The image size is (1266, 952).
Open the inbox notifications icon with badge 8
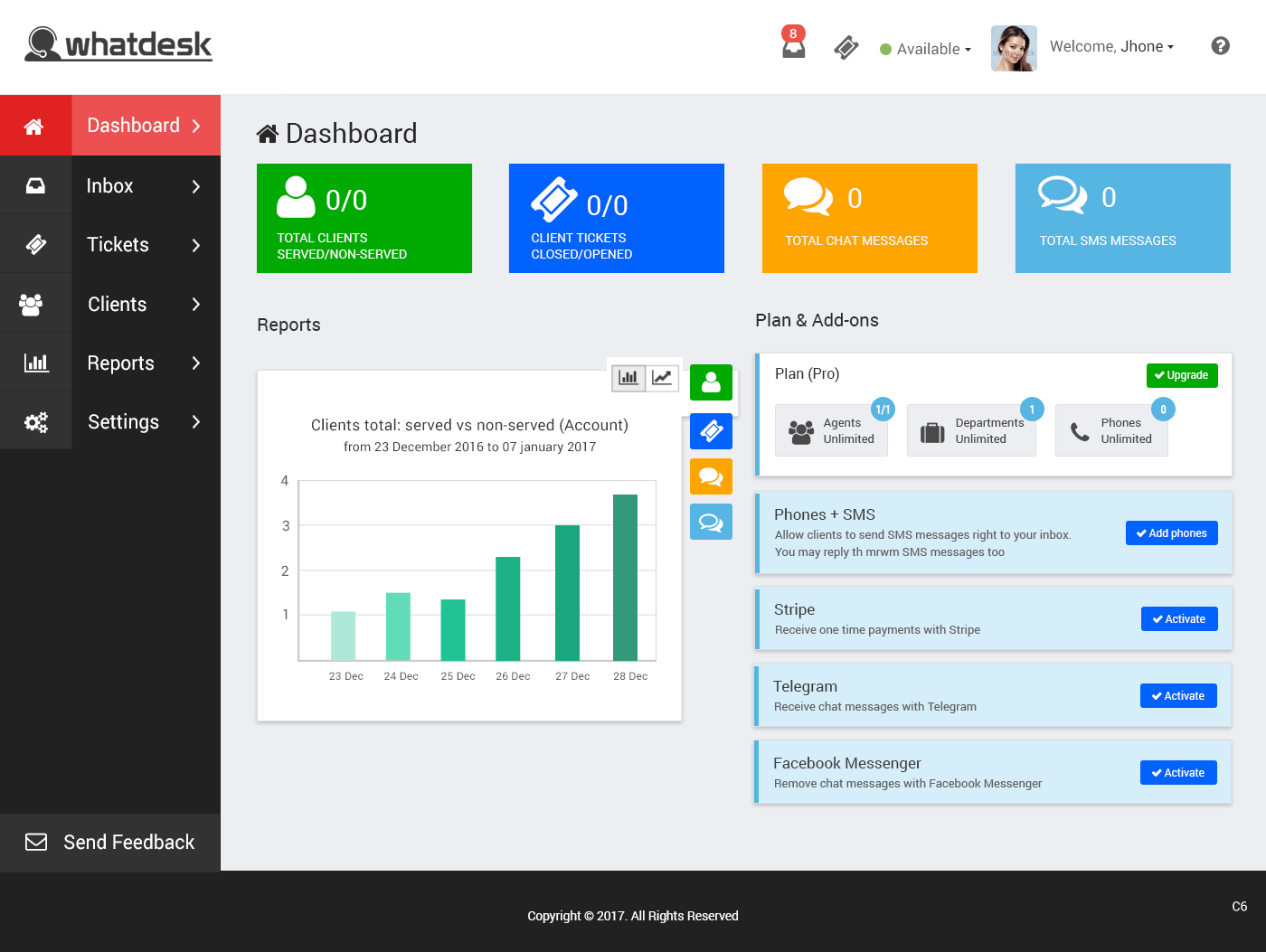(x=793, y=42)
